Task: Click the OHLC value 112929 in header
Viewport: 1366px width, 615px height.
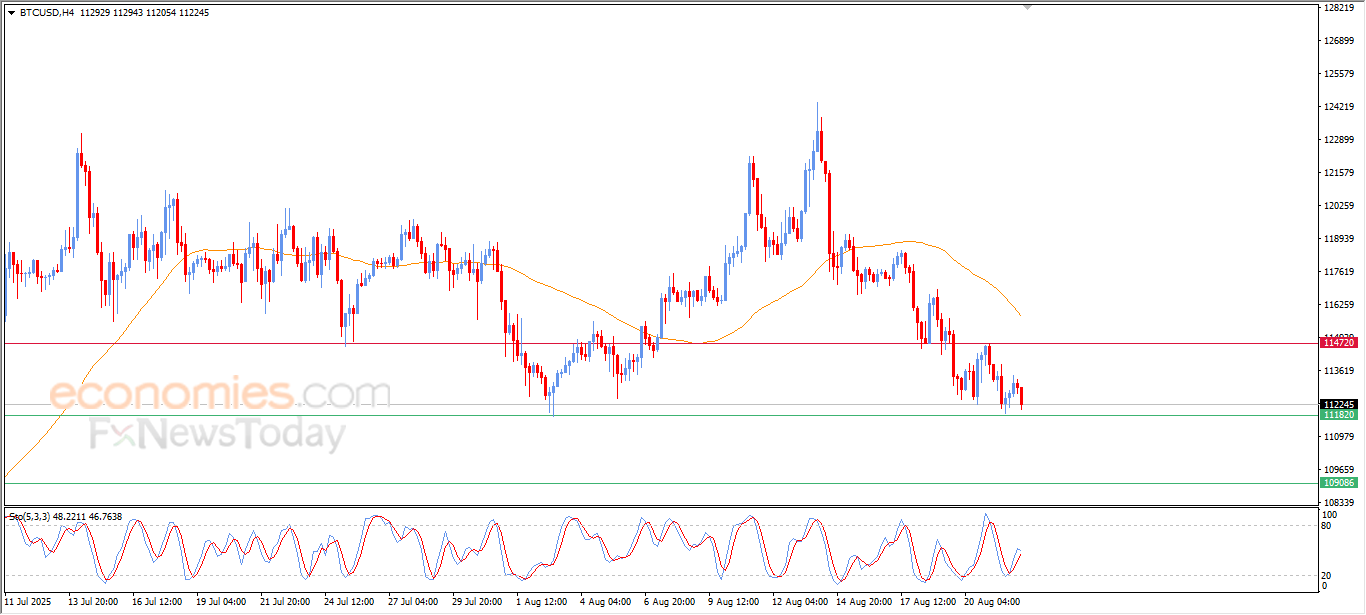Action: 93,13
